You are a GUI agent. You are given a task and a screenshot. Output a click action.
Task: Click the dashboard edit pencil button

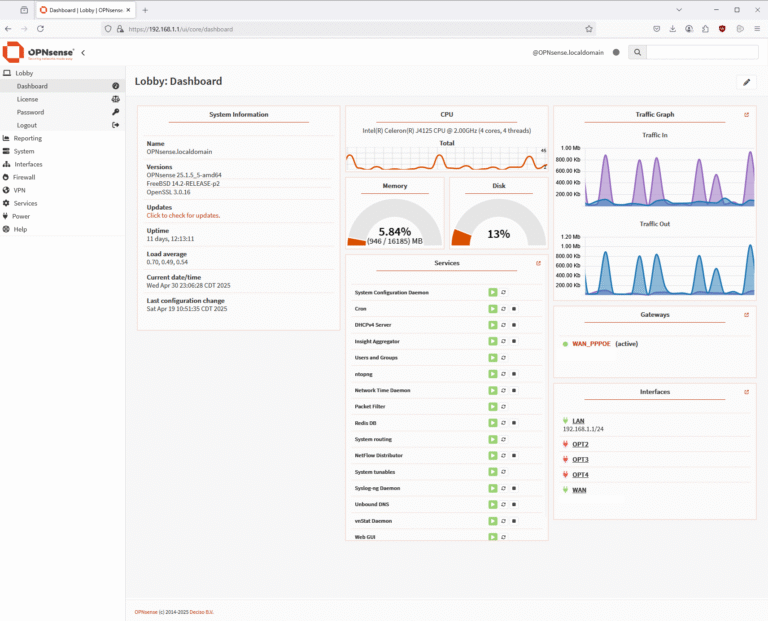746,82
